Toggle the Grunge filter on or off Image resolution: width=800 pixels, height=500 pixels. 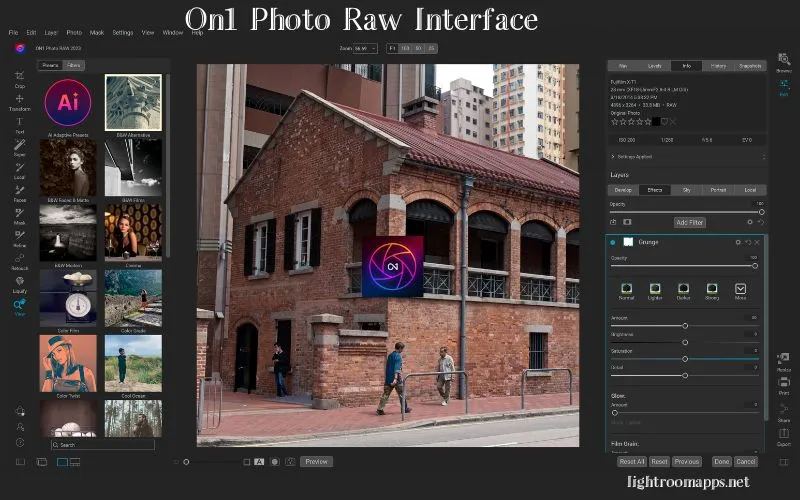[613, 242]
